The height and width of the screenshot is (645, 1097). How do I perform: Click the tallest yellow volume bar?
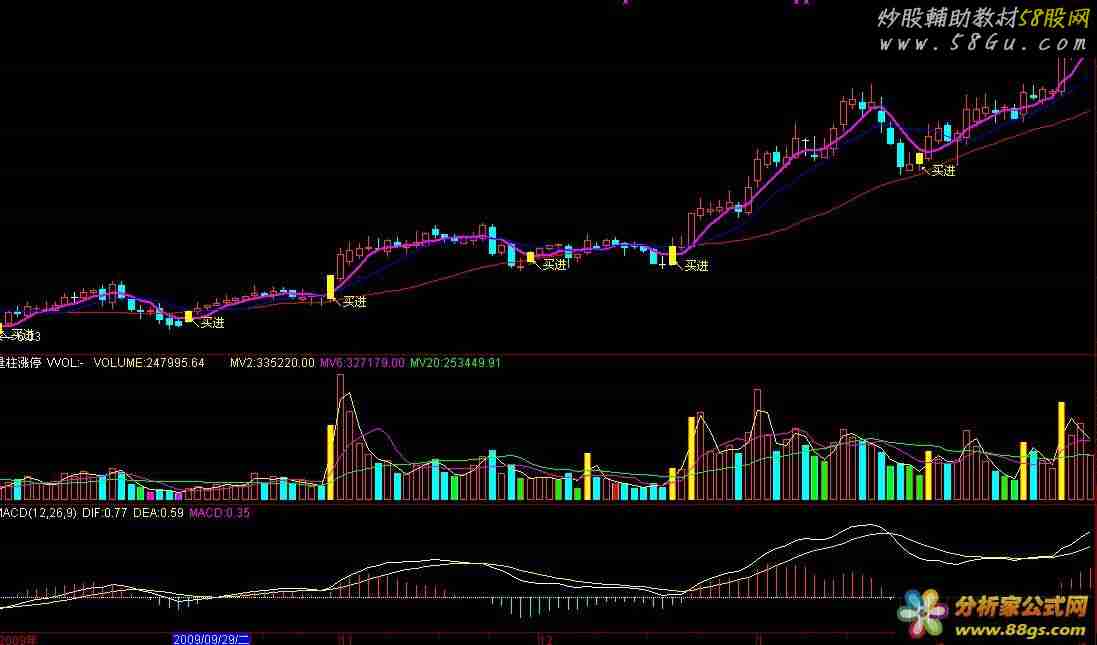pyautogui.click(x=1061, y=451)
